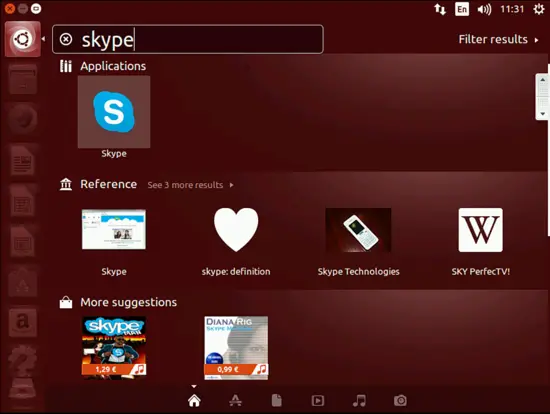Open the Music lens icon

click(x=359, y=400)
